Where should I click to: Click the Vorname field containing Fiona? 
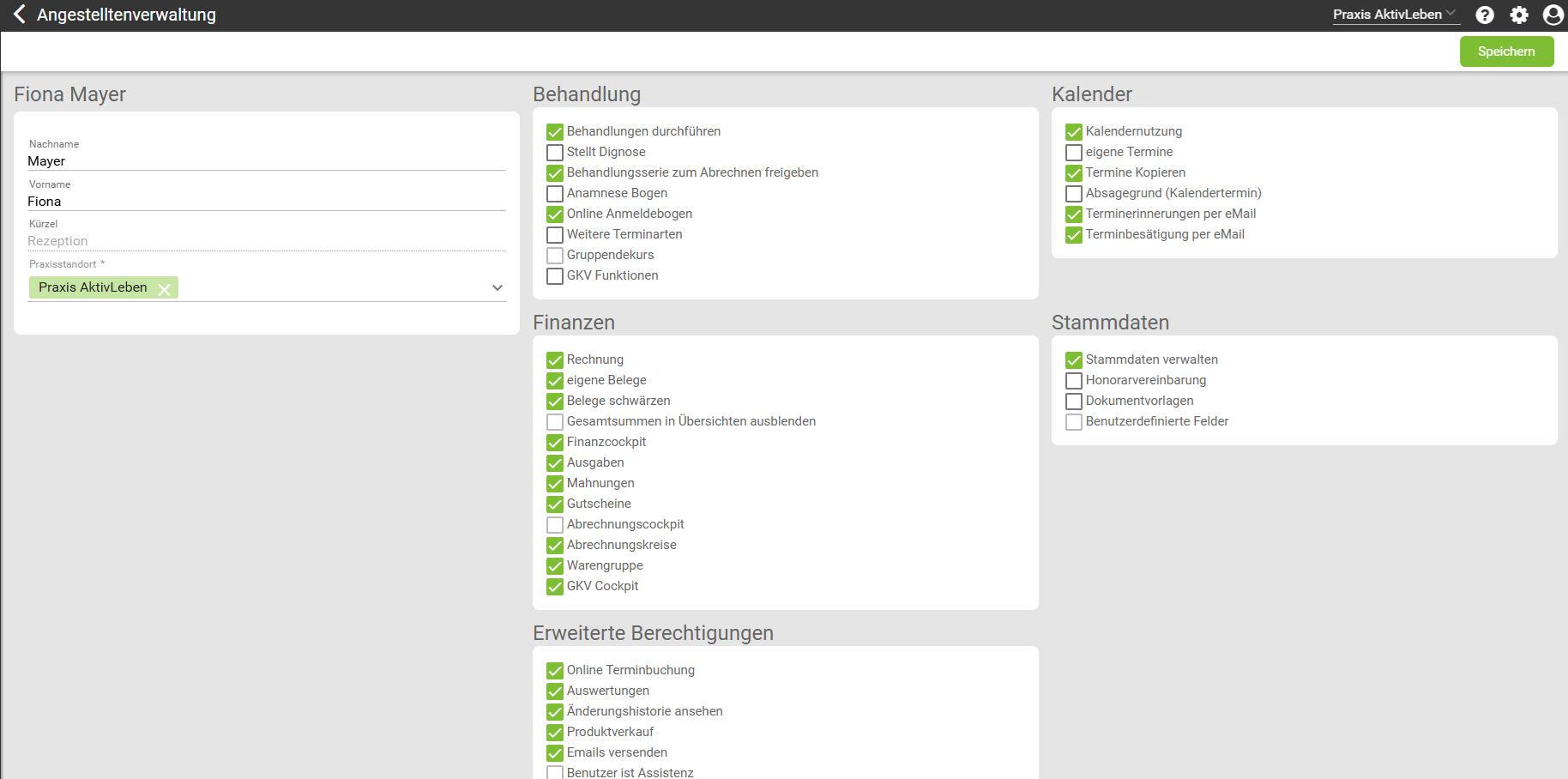(x=266, y=202)
